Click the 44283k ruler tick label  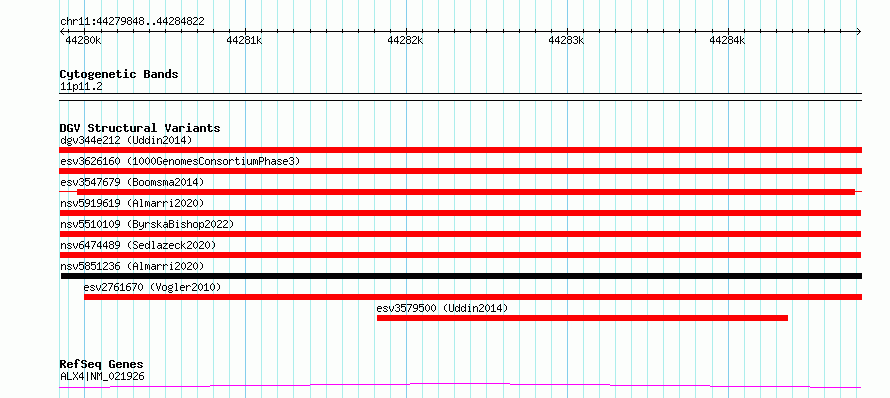[x=566, y=40]
